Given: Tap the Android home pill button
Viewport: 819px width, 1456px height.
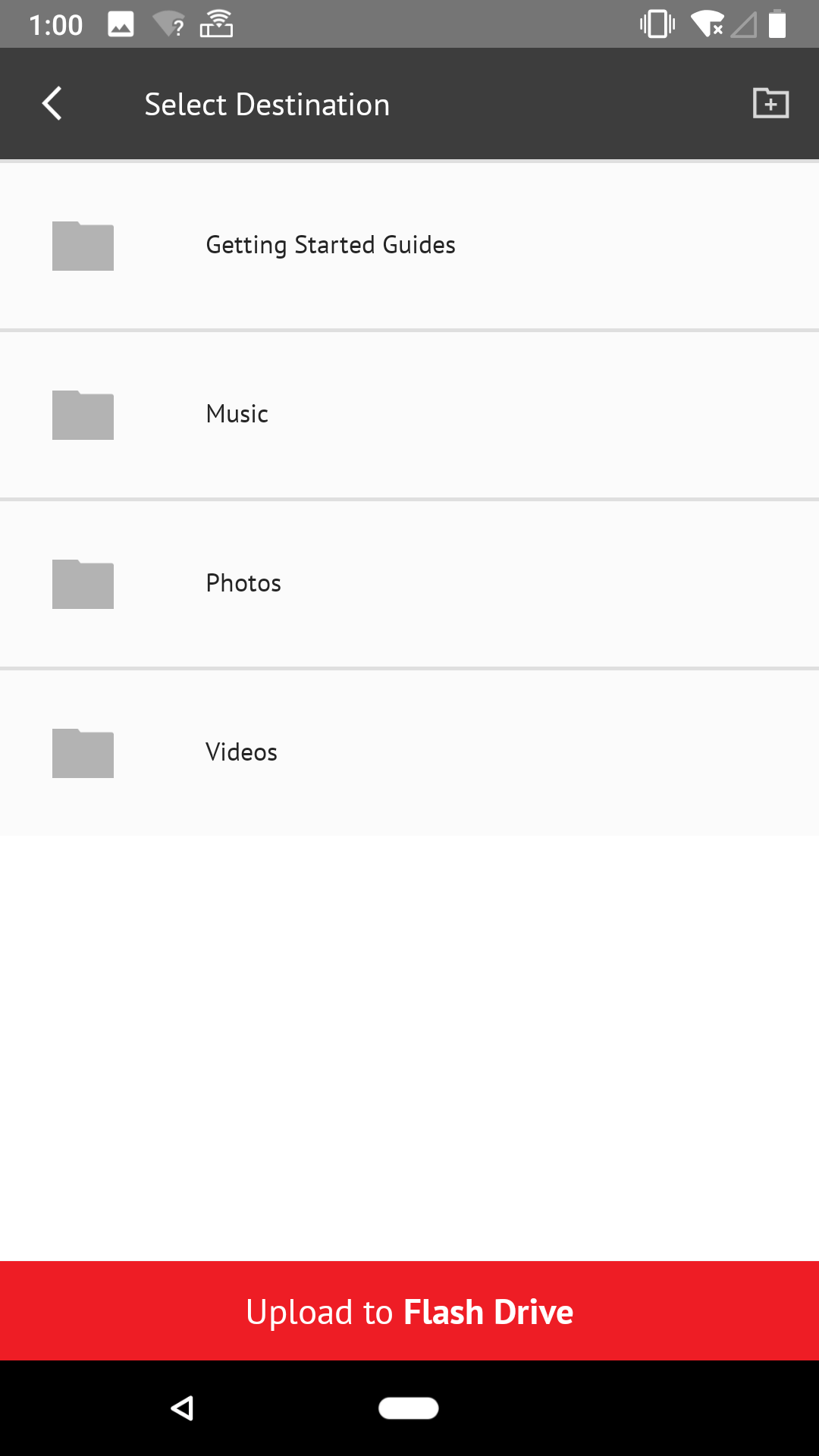Looking at the screenshot, I should coord(409,1408).
